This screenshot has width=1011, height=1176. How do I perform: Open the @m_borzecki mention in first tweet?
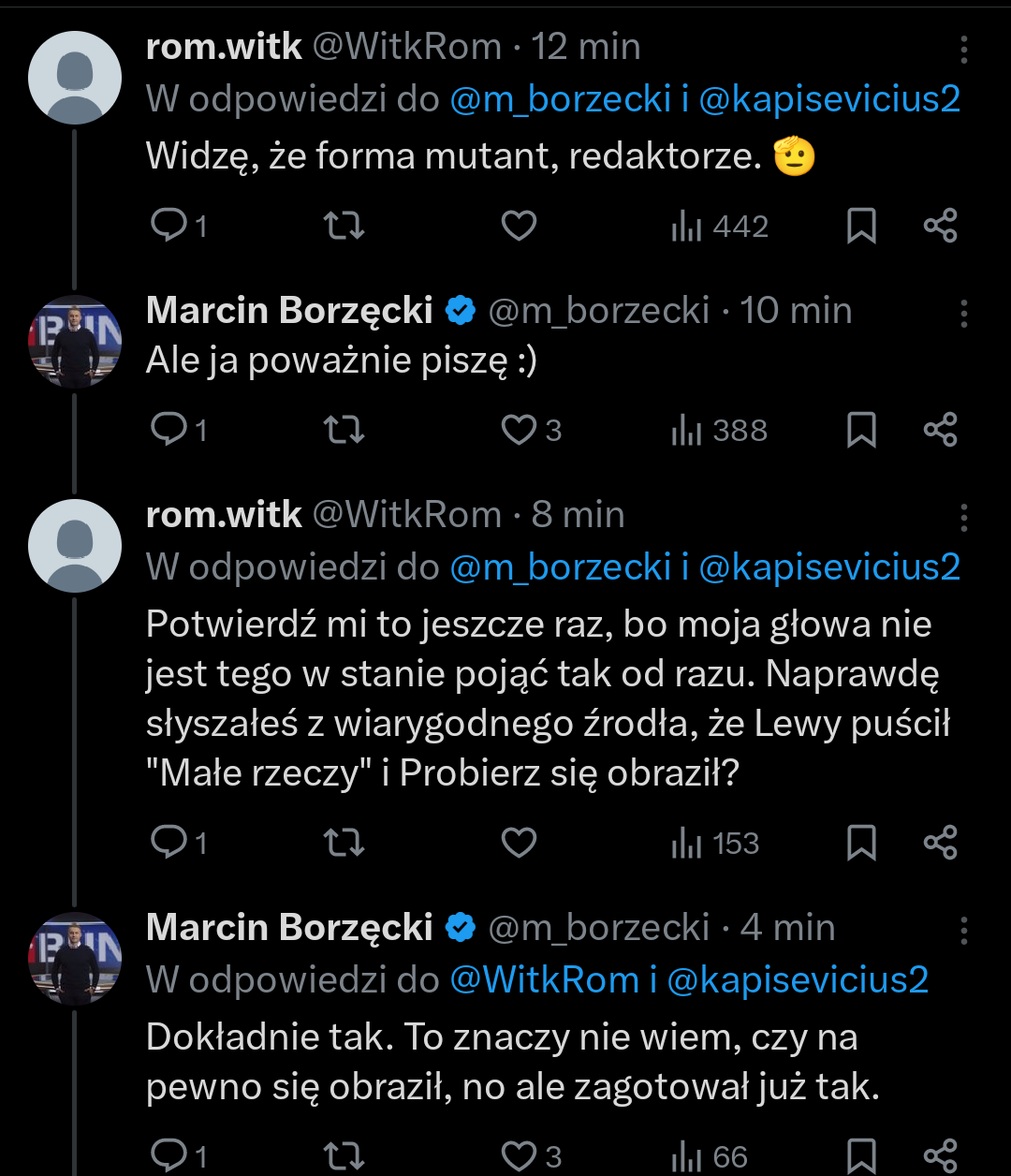(x=561, y=99)
